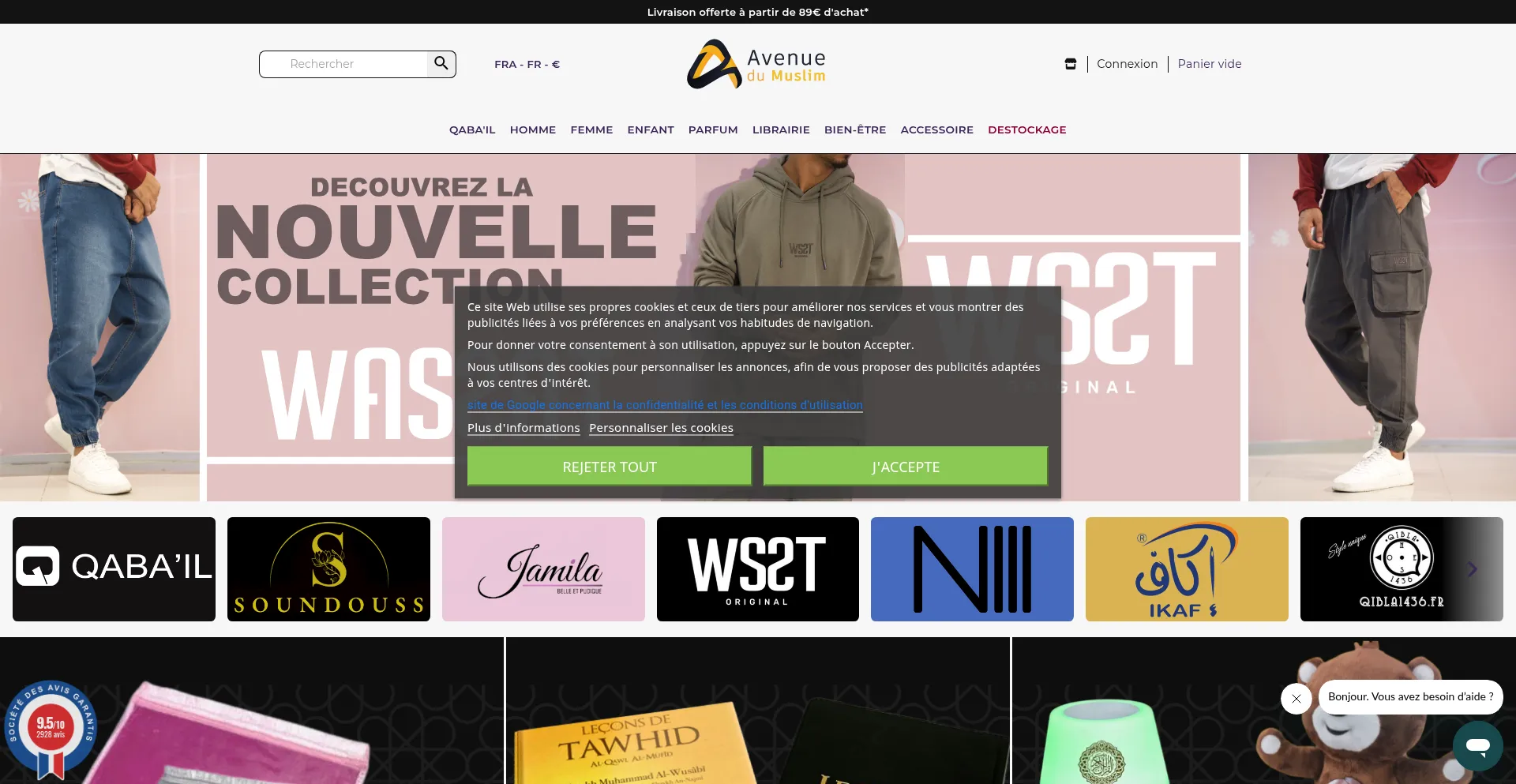Open the Qibla1436.fr brand tile

[1402, 569]
